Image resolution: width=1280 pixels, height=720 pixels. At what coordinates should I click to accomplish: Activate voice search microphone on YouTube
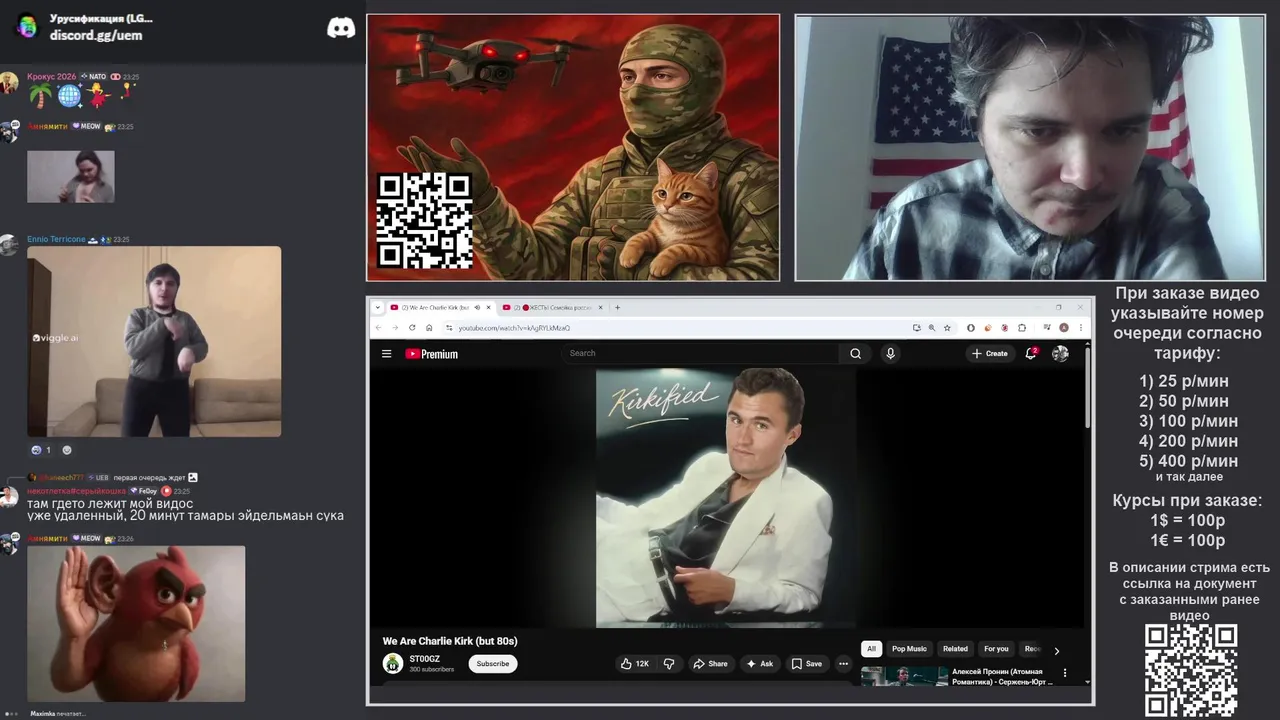coord(890,353)
